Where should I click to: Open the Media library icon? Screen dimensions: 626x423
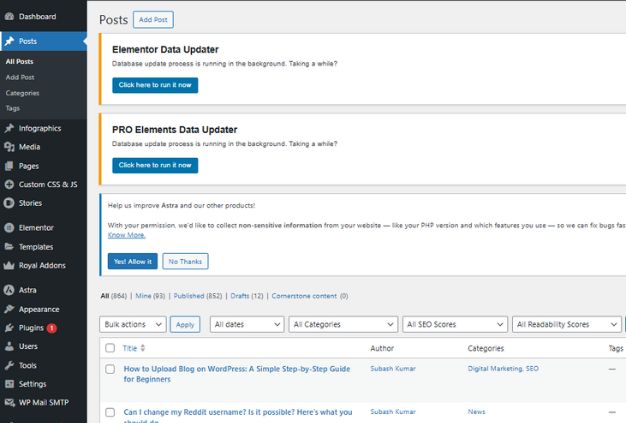tap(9, 147)
